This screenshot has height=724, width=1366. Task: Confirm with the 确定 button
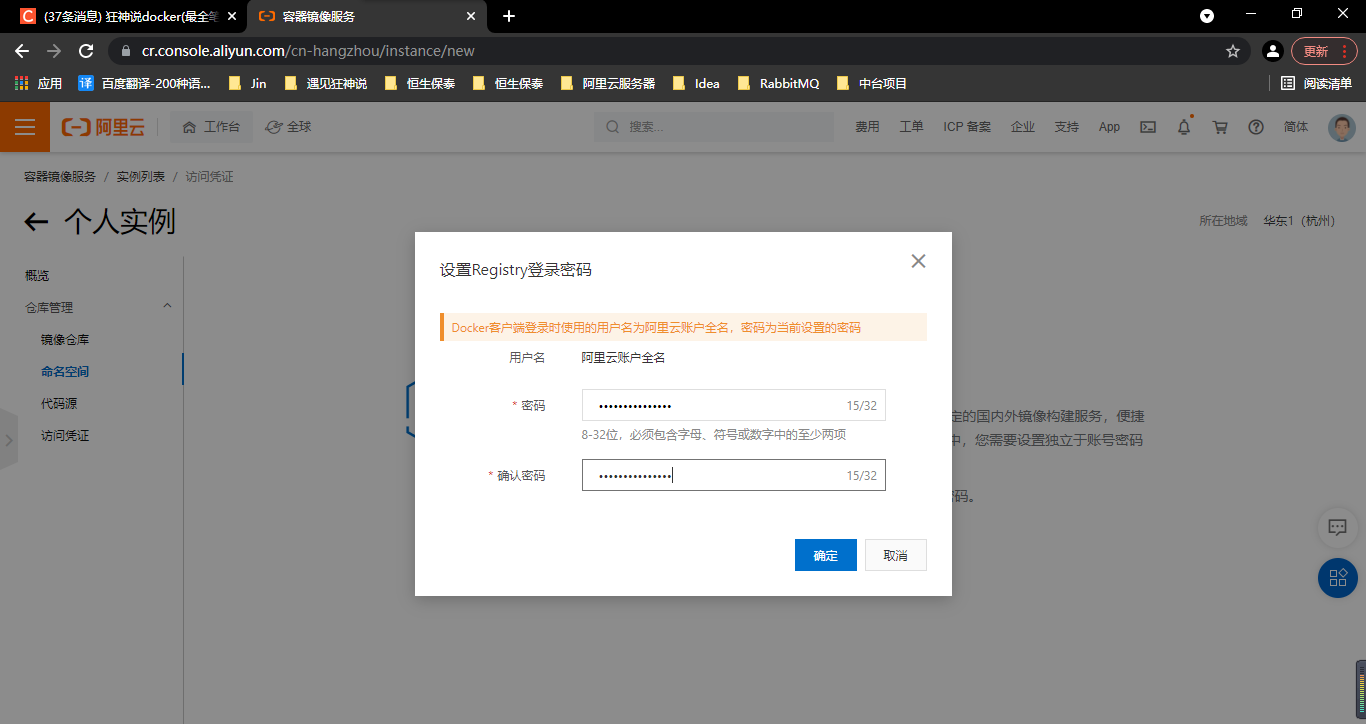click(x=826, y=555)
